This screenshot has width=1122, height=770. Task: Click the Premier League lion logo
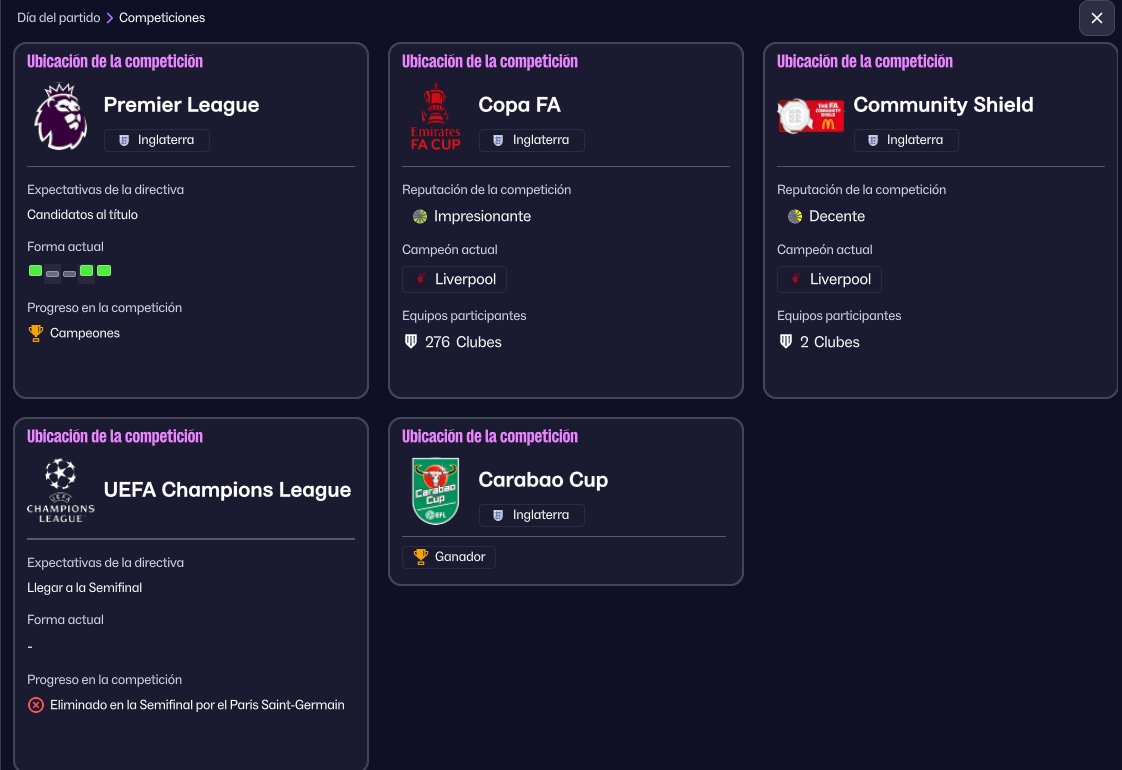point(61,117)
